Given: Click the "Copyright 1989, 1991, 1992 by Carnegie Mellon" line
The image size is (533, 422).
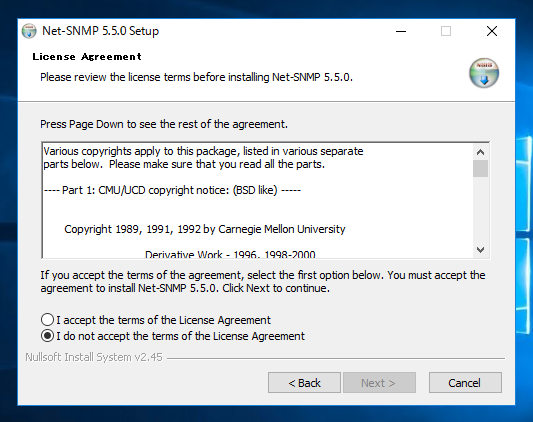Looking at the screenshot, I should [x=205, y=229].
